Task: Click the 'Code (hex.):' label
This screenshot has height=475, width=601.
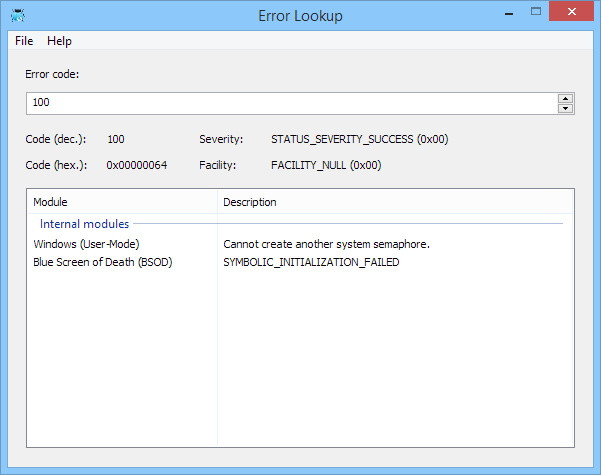Action: point(56,165)
